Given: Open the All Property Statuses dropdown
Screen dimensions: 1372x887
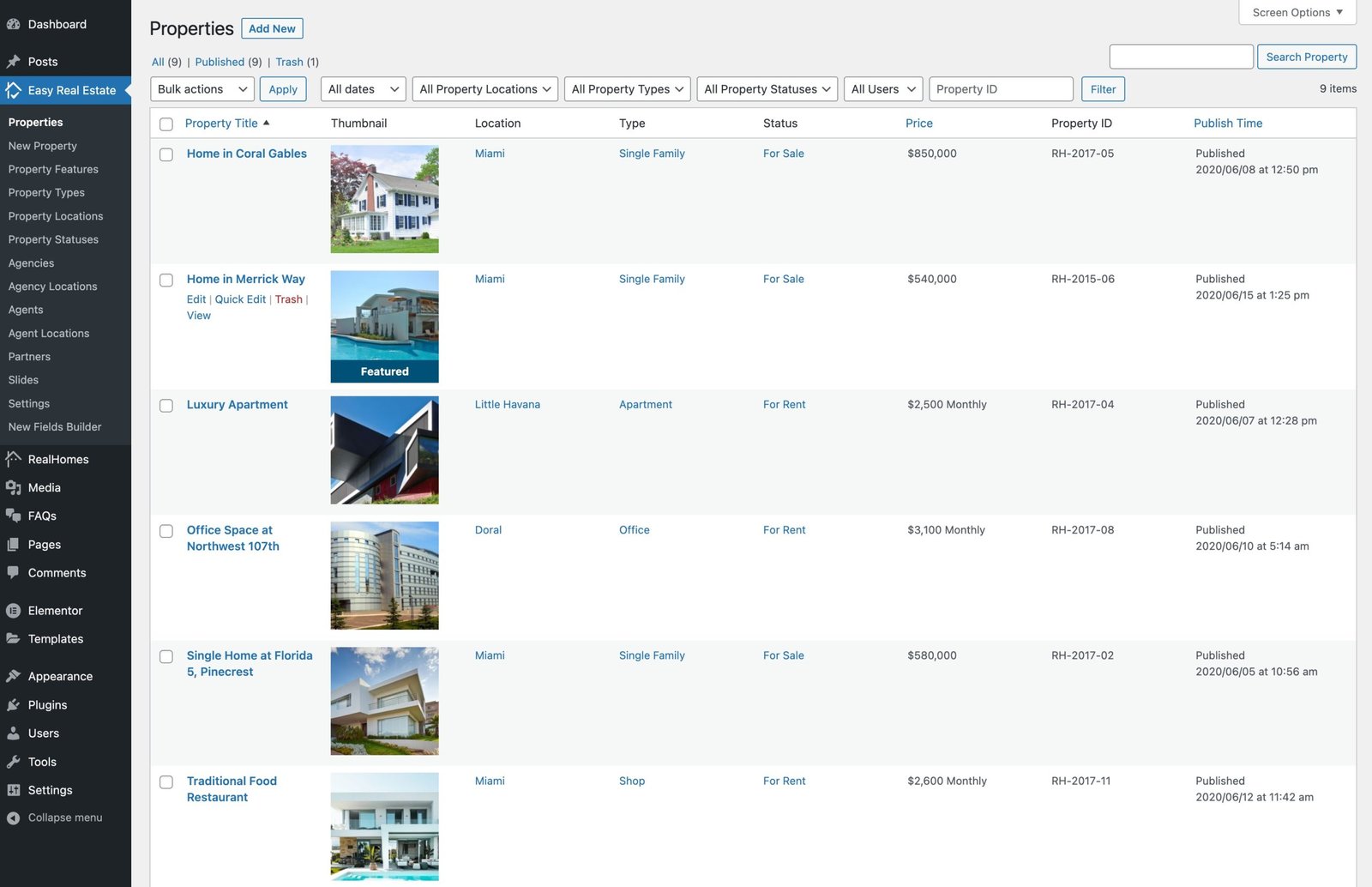Looking at the screenshot, I should pyautogui.click(x=767, y=89).
